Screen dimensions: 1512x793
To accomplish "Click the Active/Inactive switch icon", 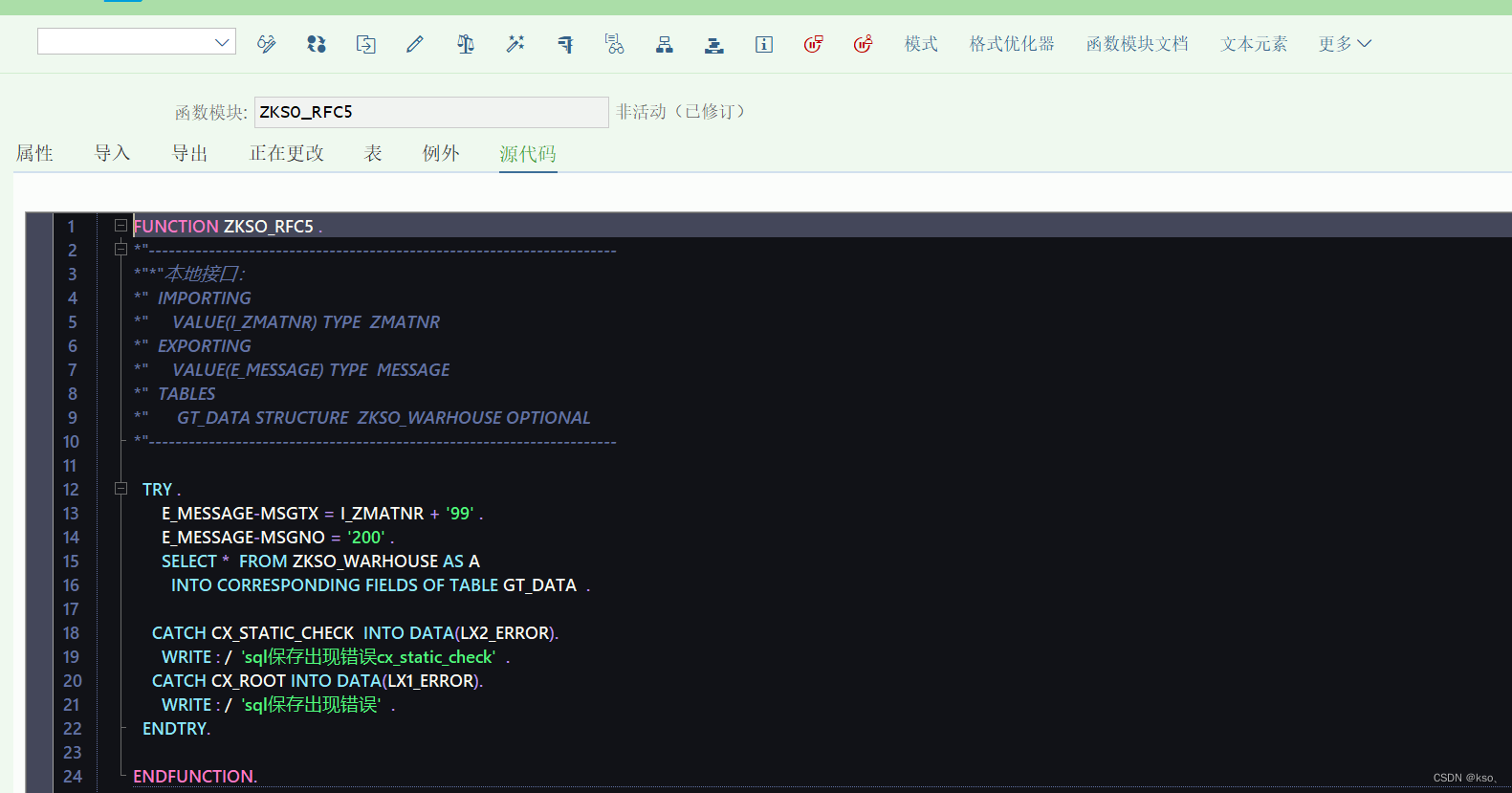I will [x=317, y=44].
